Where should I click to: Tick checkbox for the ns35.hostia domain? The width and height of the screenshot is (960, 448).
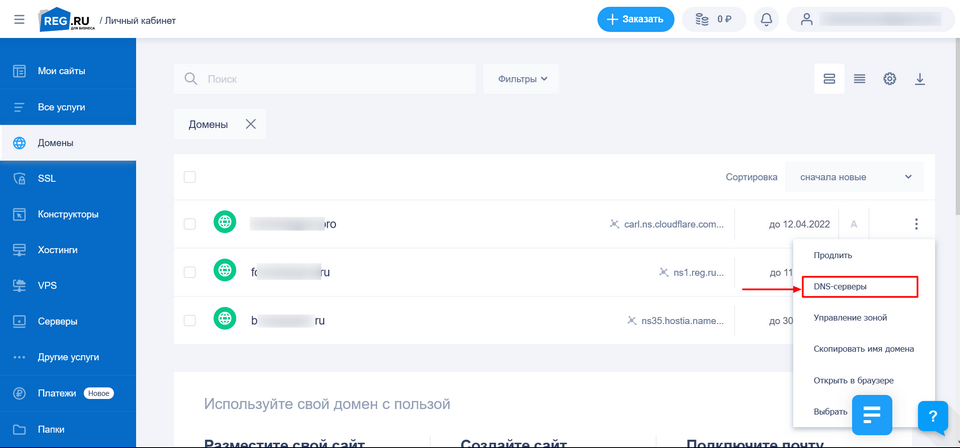(x=190, y=320)
